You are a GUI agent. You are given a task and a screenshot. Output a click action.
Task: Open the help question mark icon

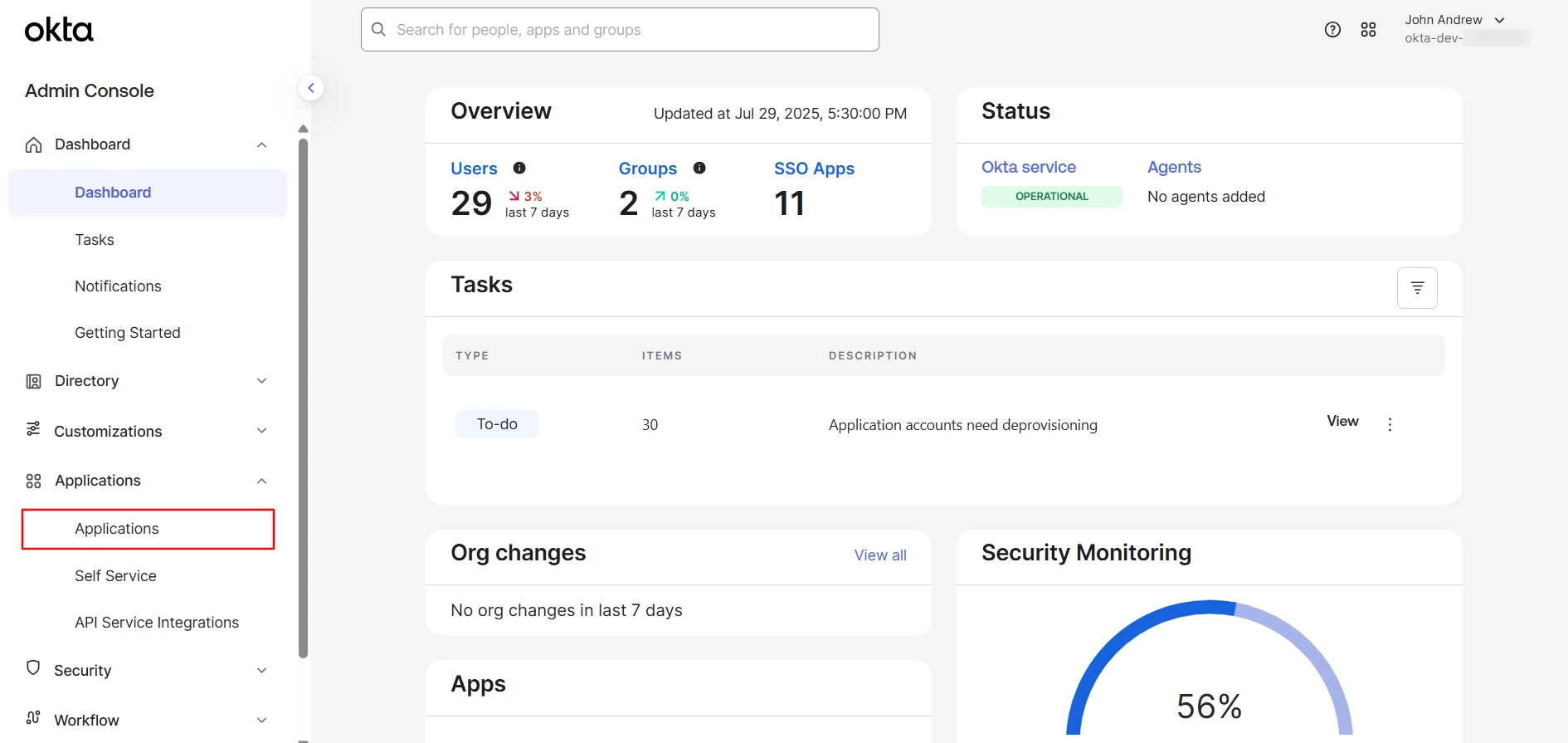1332,30
